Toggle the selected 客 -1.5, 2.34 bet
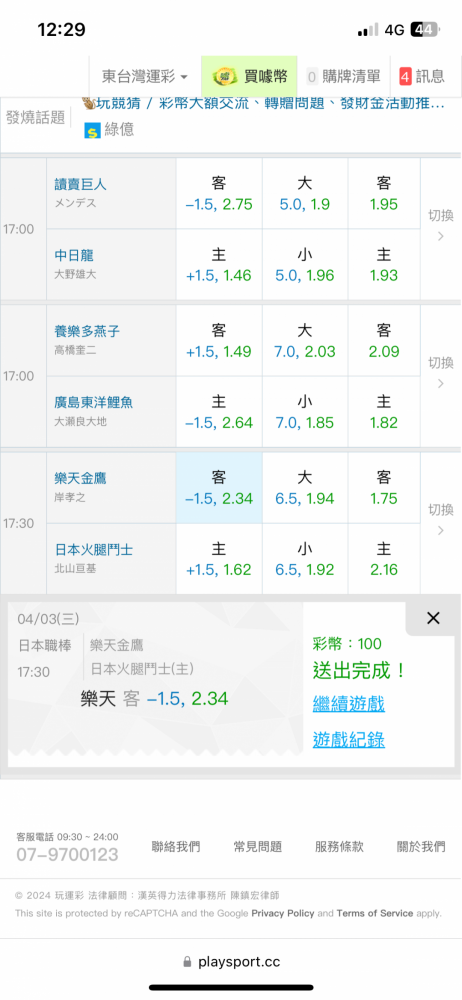 click(219, 488)
